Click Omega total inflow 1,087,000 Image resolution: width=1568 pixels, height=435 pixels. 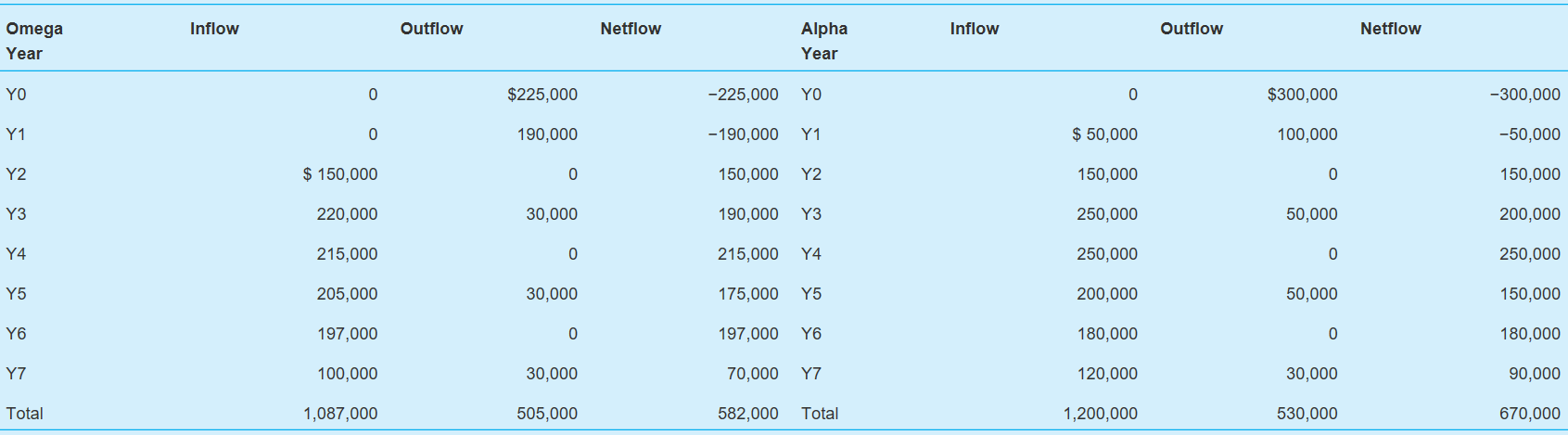(340, 414)
